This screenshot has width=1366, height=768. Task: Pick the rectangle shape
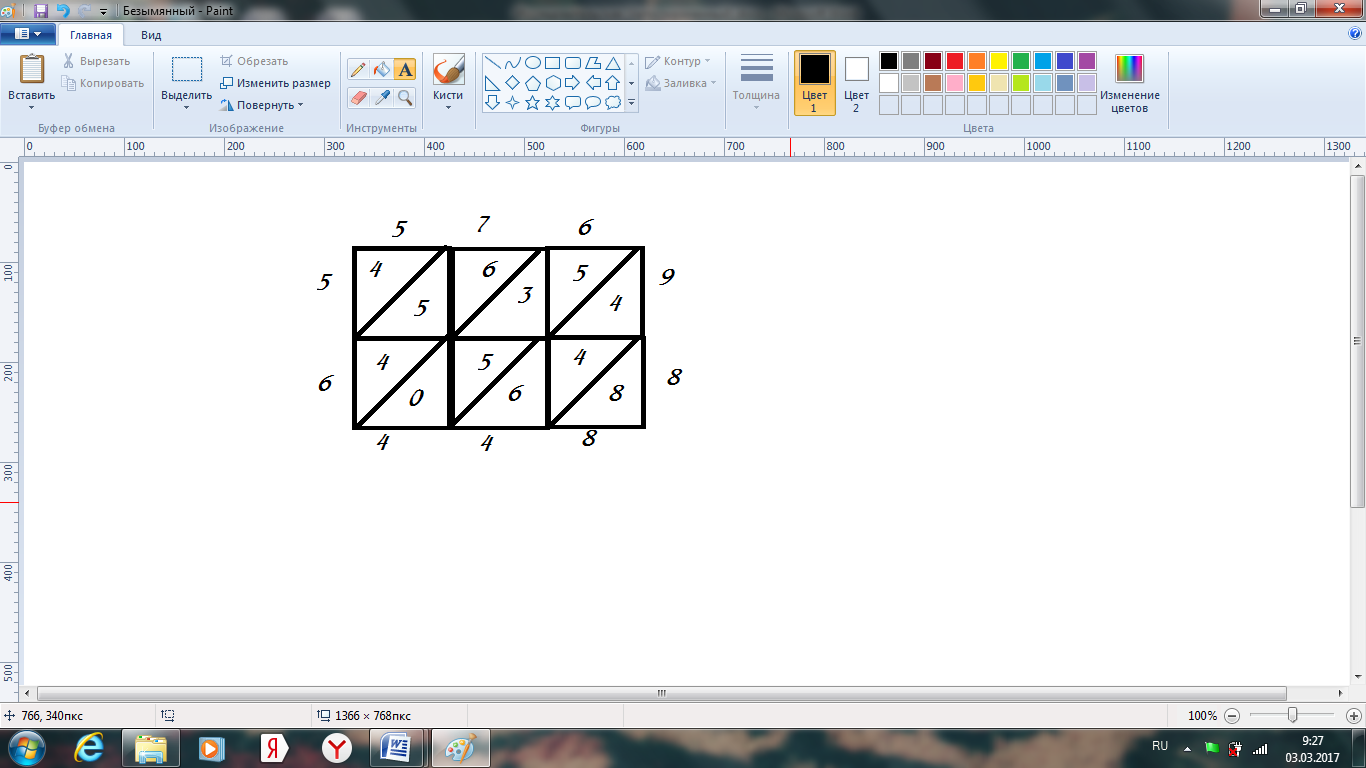pyautogui.click(x=553, y=62)
